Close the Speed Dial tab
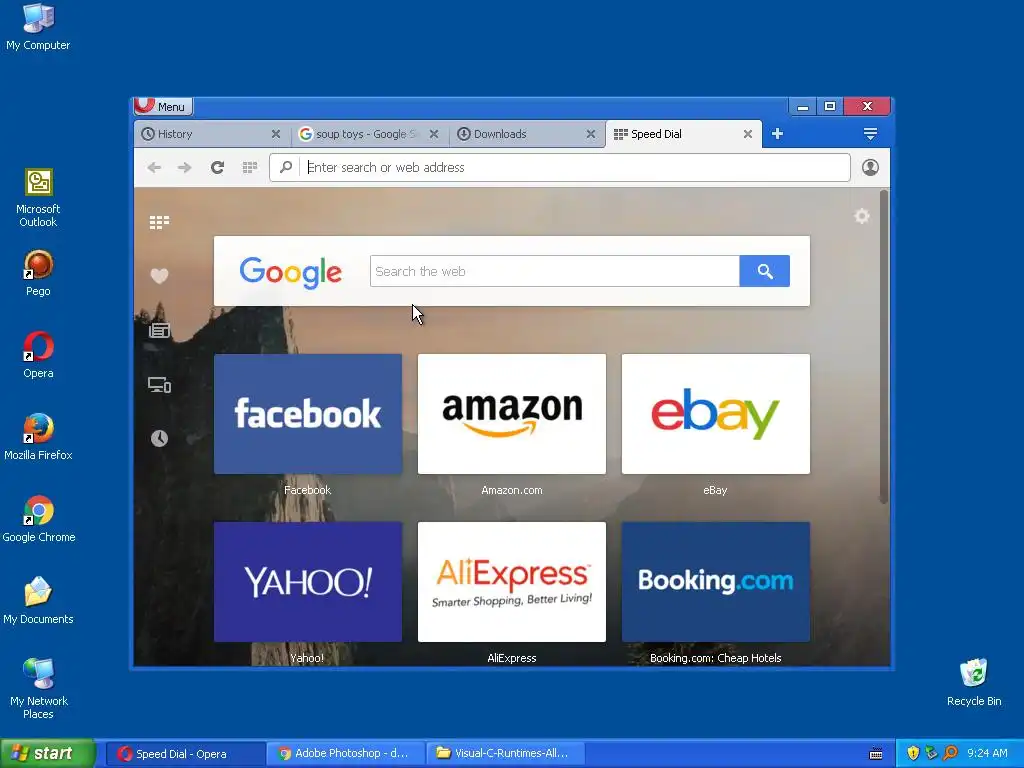The image size is (1024, 768). pos(748,134)
